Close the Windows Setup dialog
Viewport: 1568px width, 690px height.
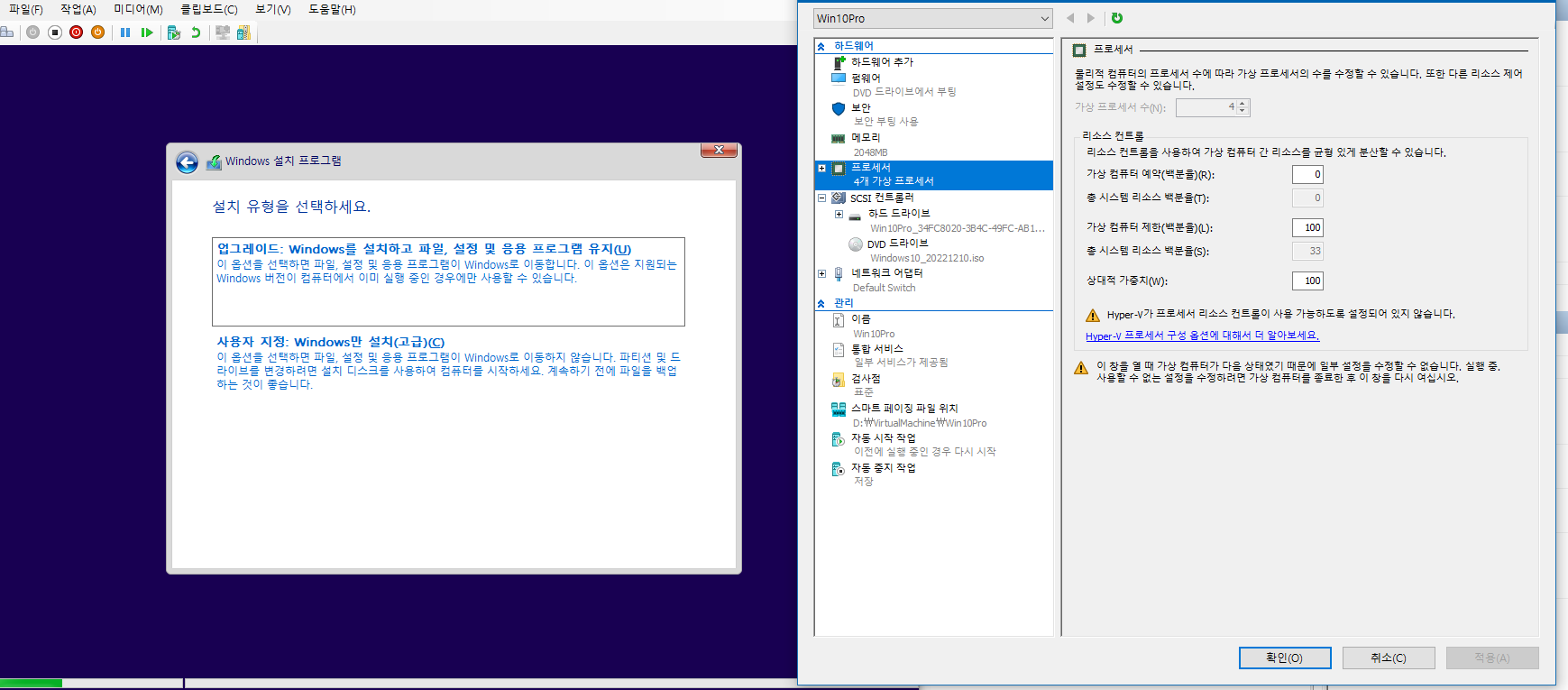click(720, 151)
